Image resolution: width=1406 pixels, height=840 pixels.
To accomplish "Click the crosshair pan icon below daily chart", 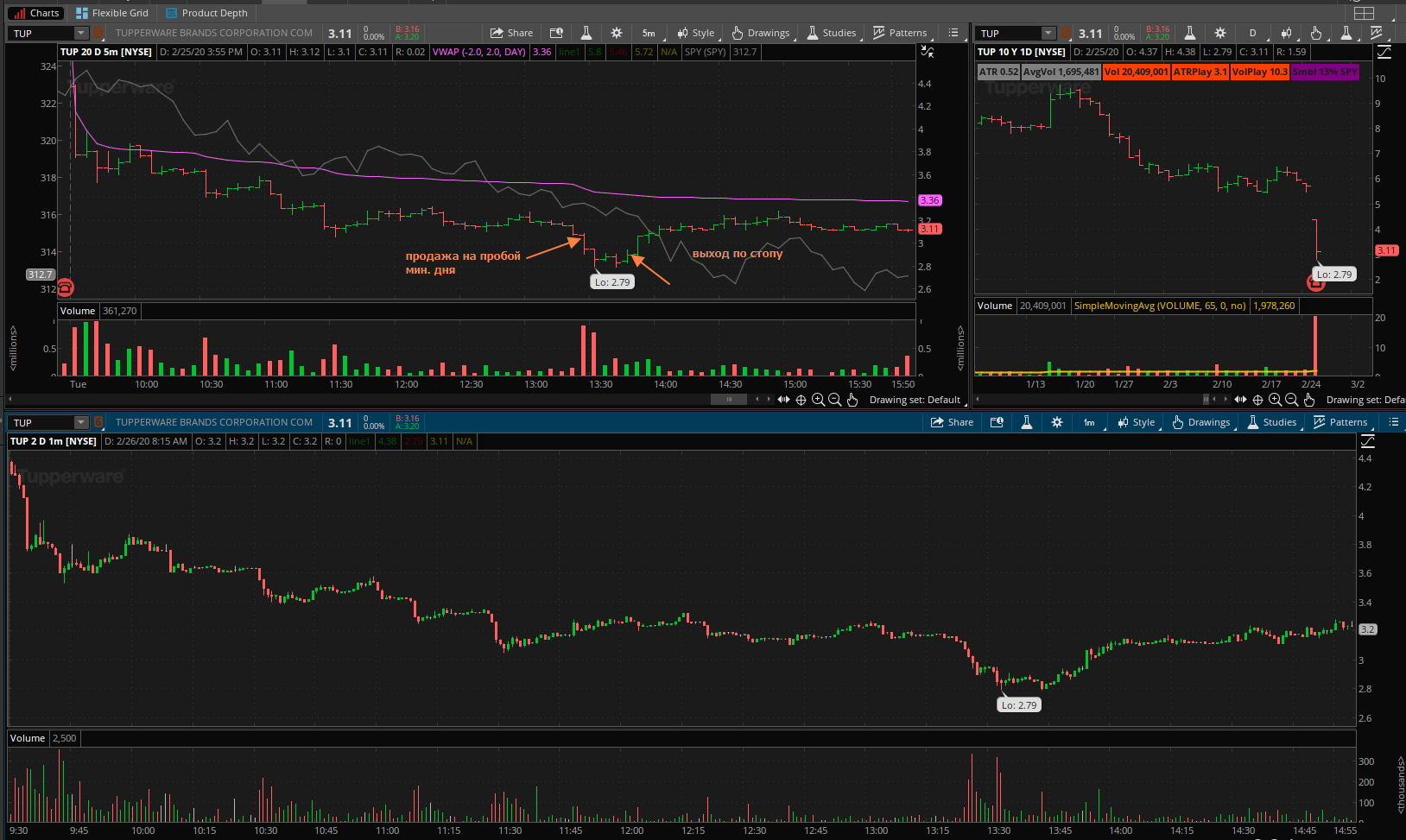I will tap(1257, 400).
